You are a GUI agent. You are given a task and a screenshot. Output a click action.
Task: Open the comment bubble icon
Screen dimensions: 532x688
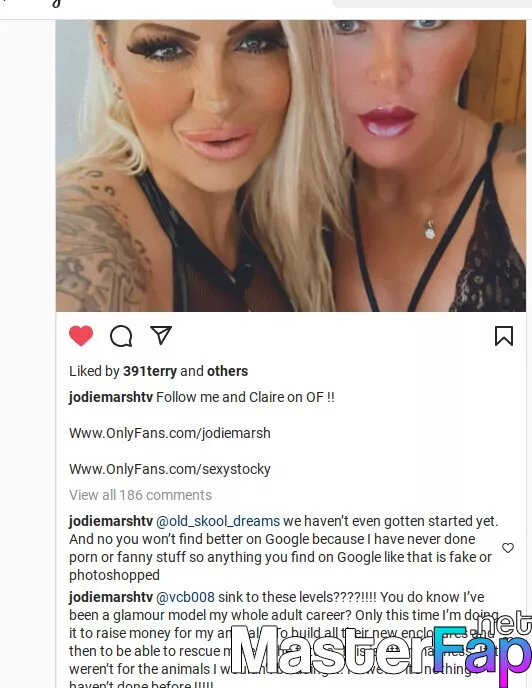coord(121,337)
